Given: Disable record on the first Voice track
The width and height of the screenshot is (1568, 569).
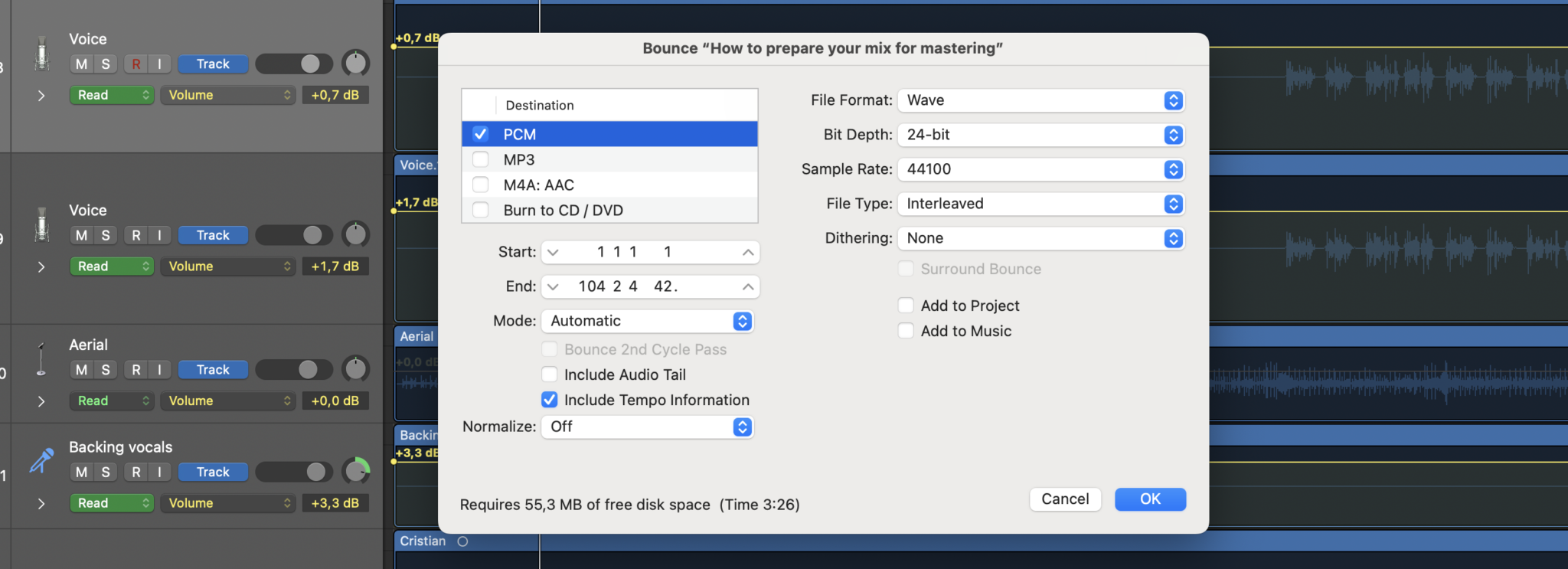Looking at the screenshot, I should click(x=136, y=64).
